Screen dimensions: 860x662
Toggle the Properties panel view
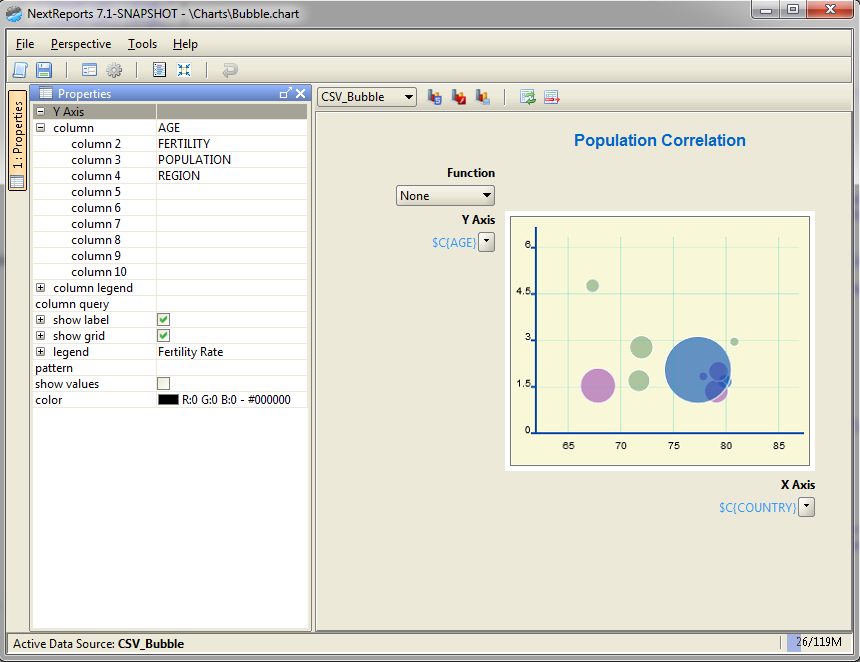point(89,70)
